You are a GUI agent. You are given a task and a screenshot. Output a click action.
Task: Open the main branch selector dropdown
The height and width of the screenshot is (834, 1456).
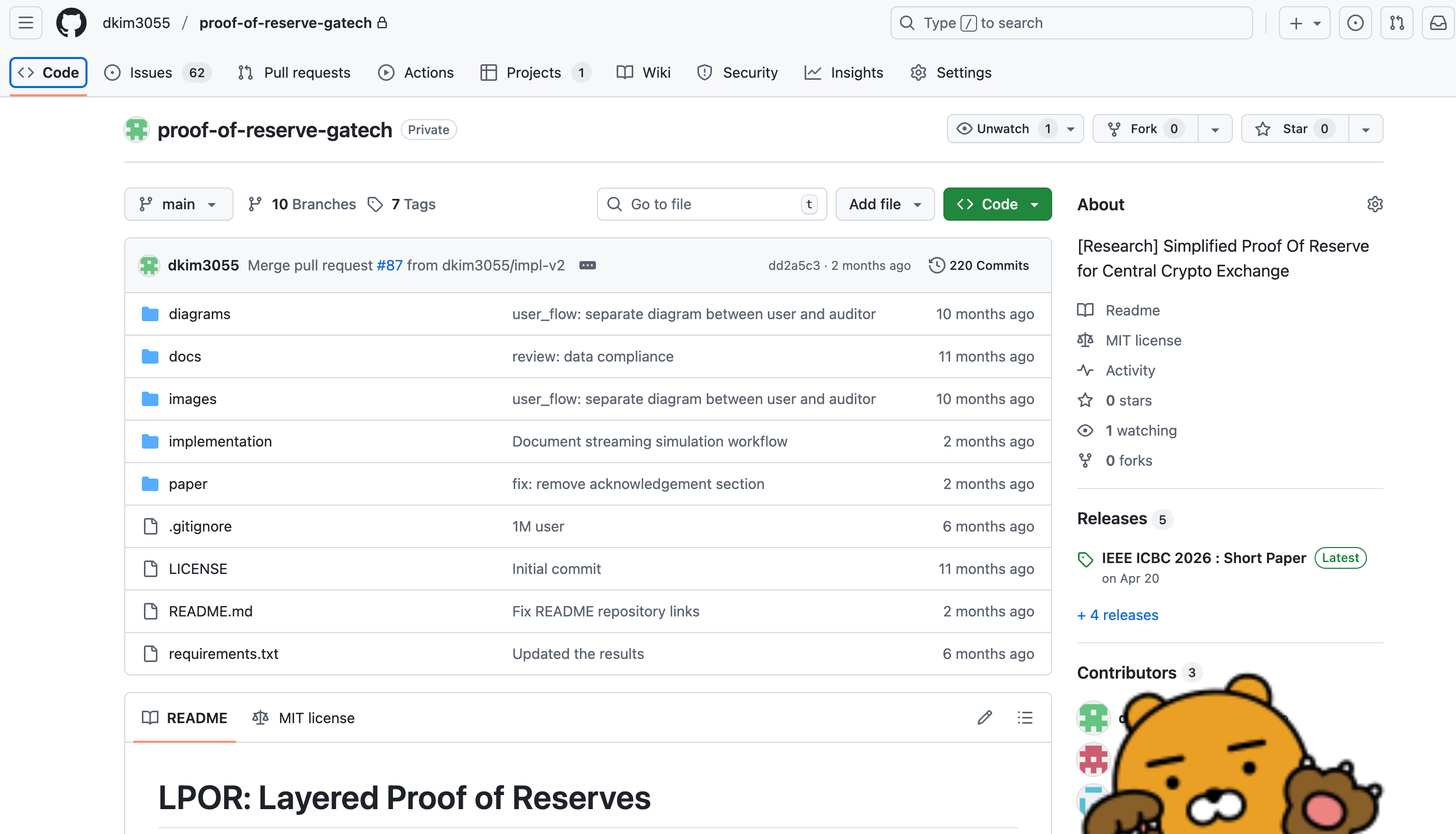[x=179, y=205]
